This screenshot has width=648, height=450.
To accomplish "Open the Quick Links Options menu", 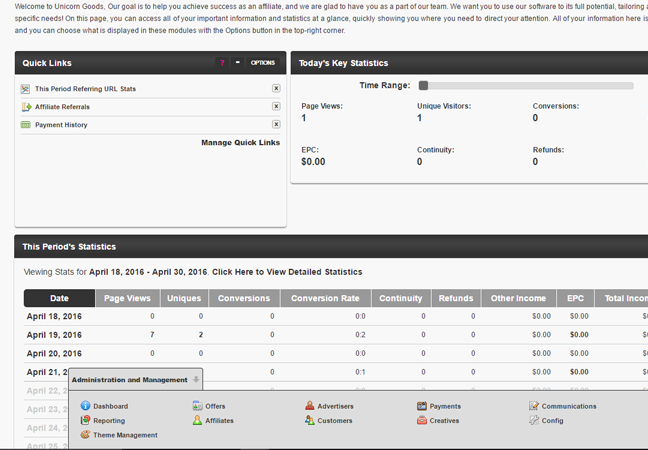I will (x=263, y=62).
